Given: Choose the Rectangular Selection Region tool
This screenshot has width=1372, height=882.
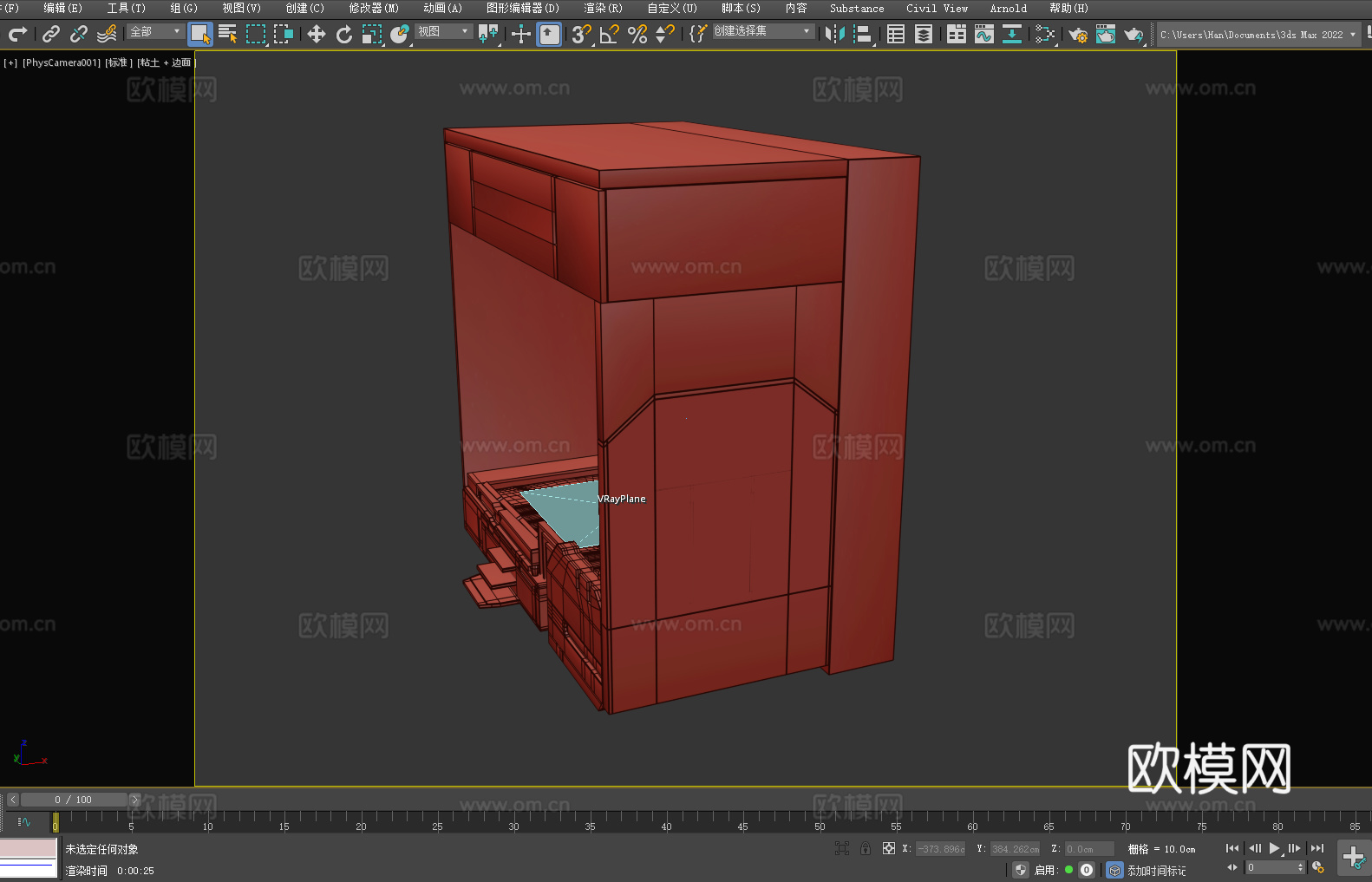Looking at the screenshot, I should [256, 34].
